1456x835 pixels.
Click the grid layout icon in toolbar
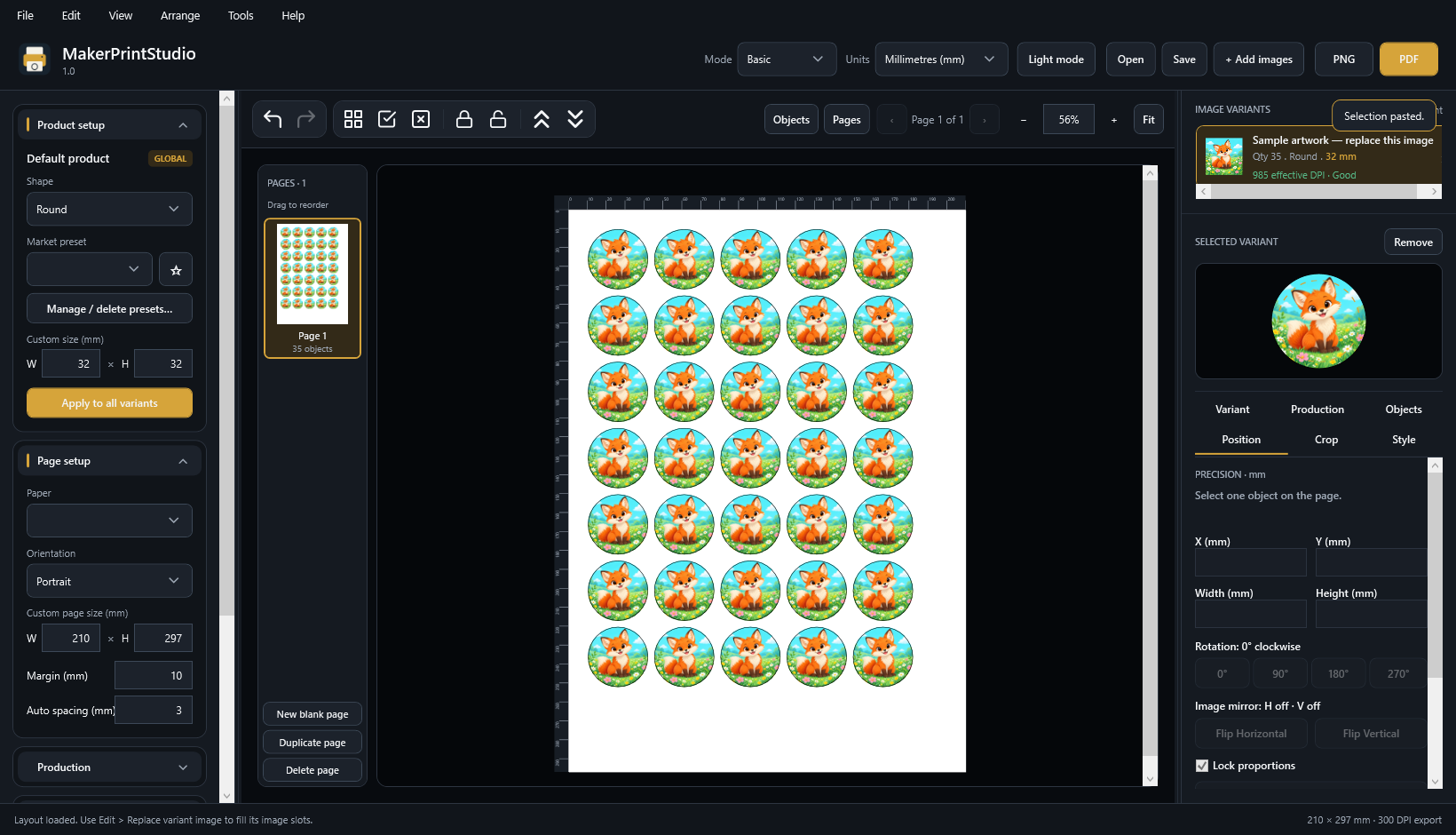point(353,119)
